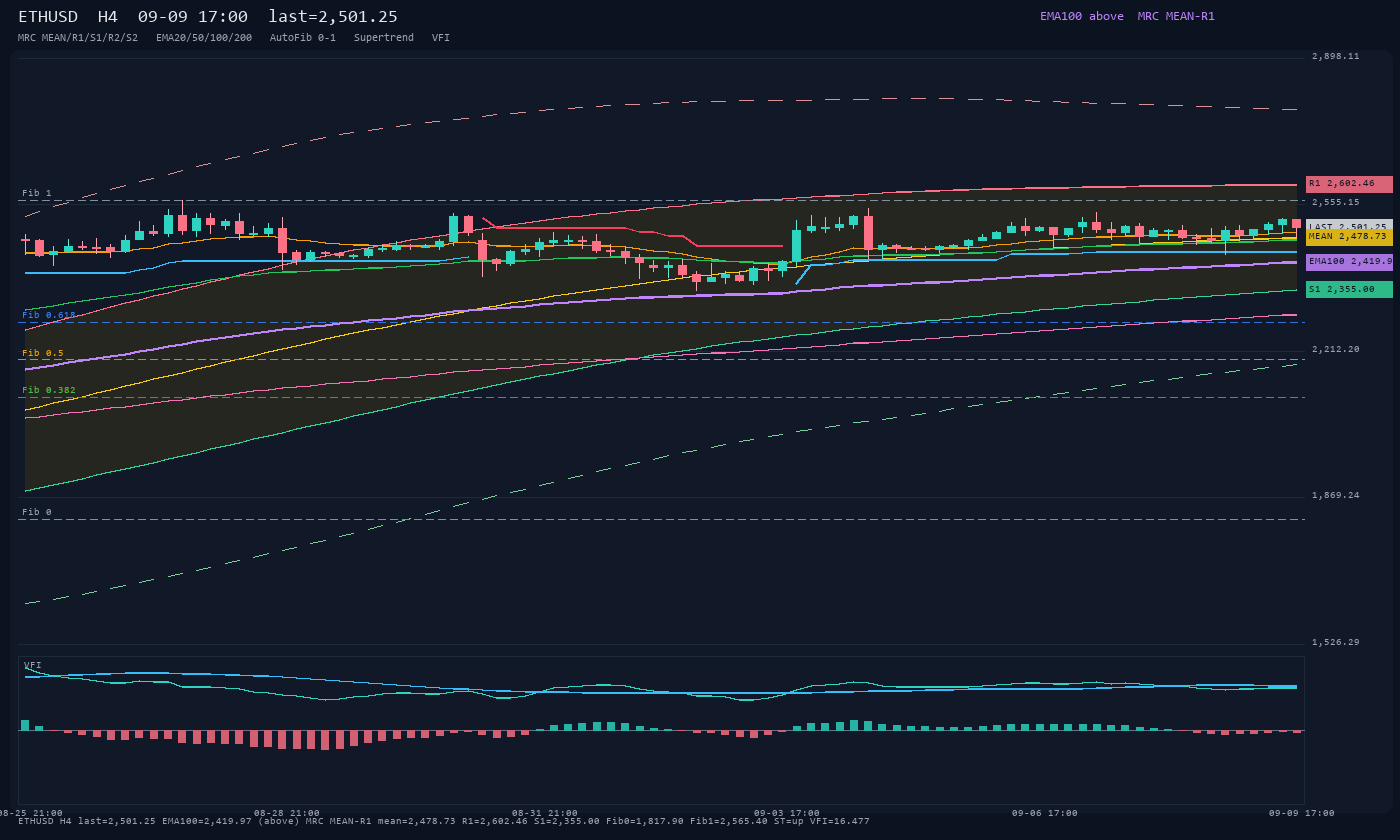
Task: Click the MRC MEAN-R1 status text
Action: pos(1176,16)
